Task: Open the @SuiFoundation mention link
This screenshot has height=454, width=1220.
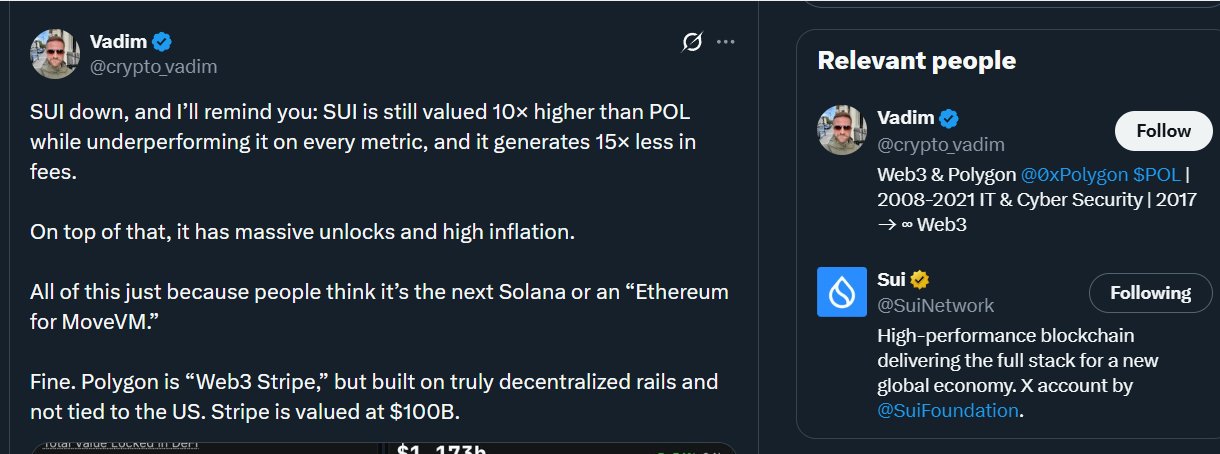Action: [x=947, y=411]
